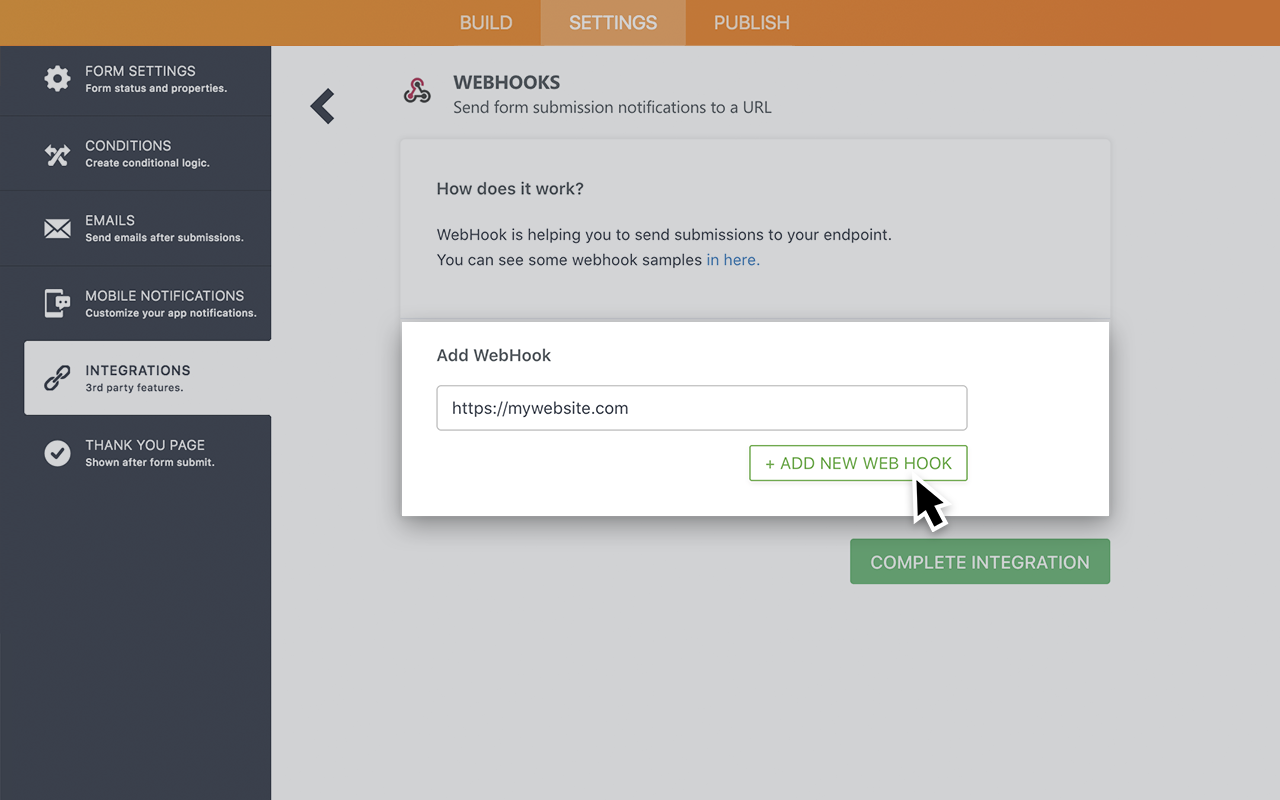Viewport: 1280px width, 800px height.
Task: Click the Conditions crossed-tools icon
Action: (57, 152)
